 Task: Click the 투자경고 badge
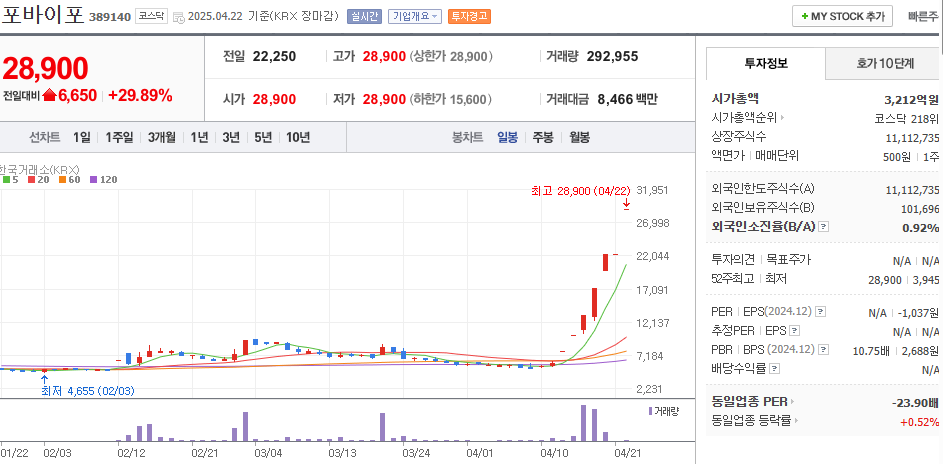469,16
